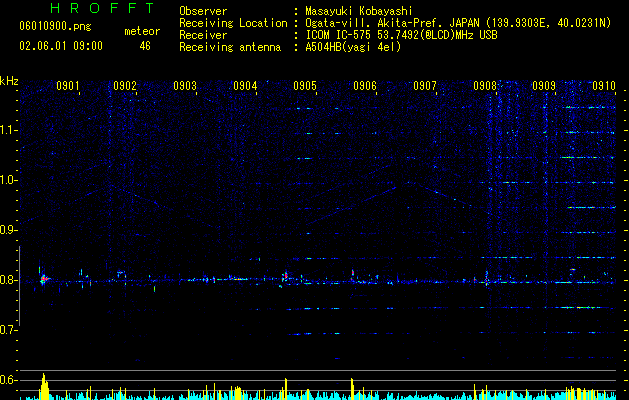Click the HROFFT title text
629x400 pixels.
coord(103,8)
